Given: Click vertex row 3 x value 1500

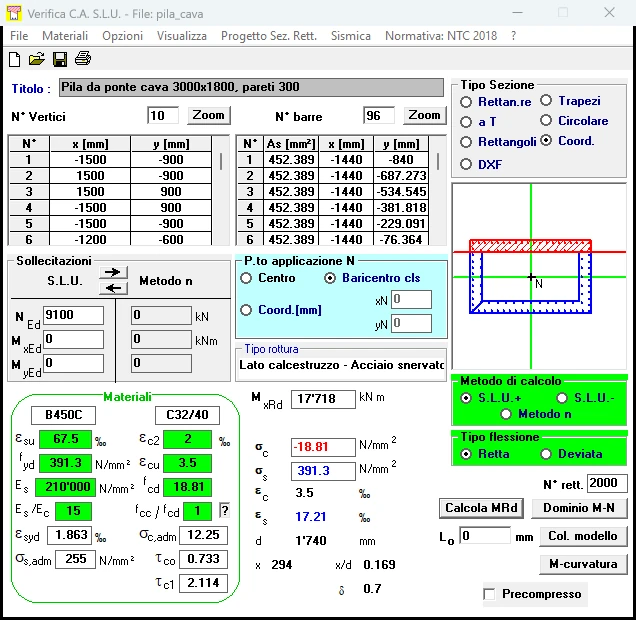Looking at the screenshot, I should [90, 192].
